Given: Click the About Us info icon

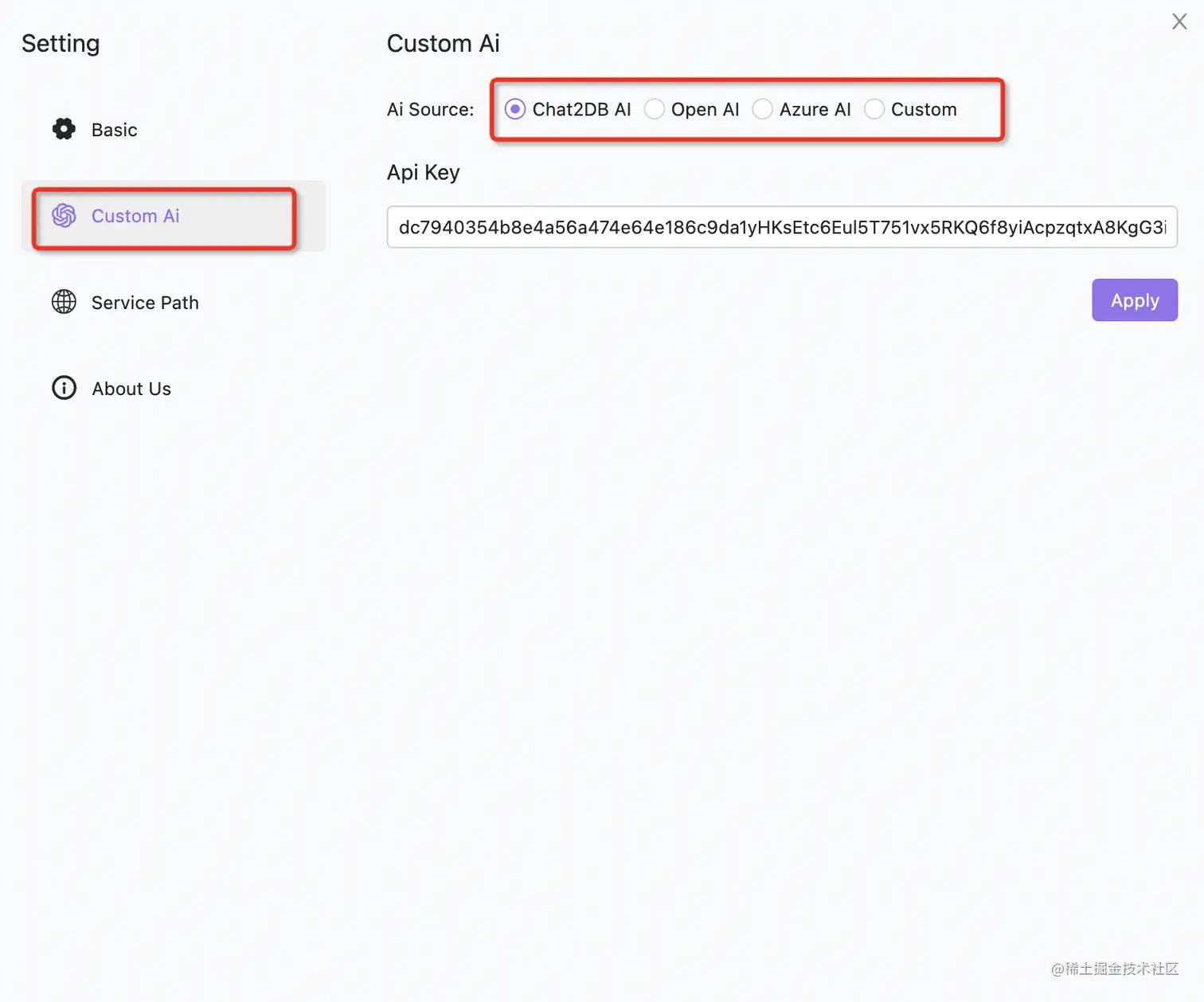Looking at the screenshot, I should click(64, 388).
